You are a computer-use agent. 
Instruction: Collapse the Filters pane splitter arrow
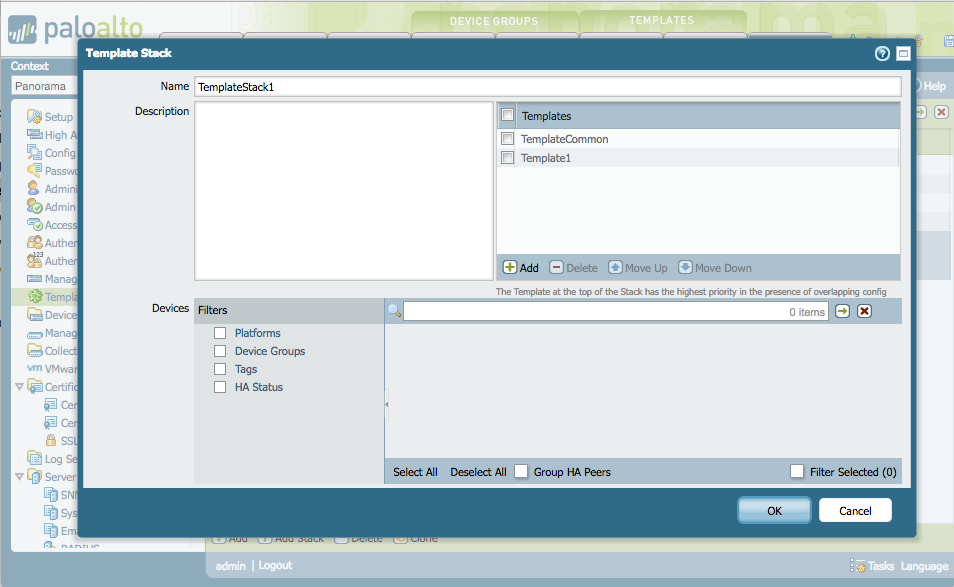386,404
